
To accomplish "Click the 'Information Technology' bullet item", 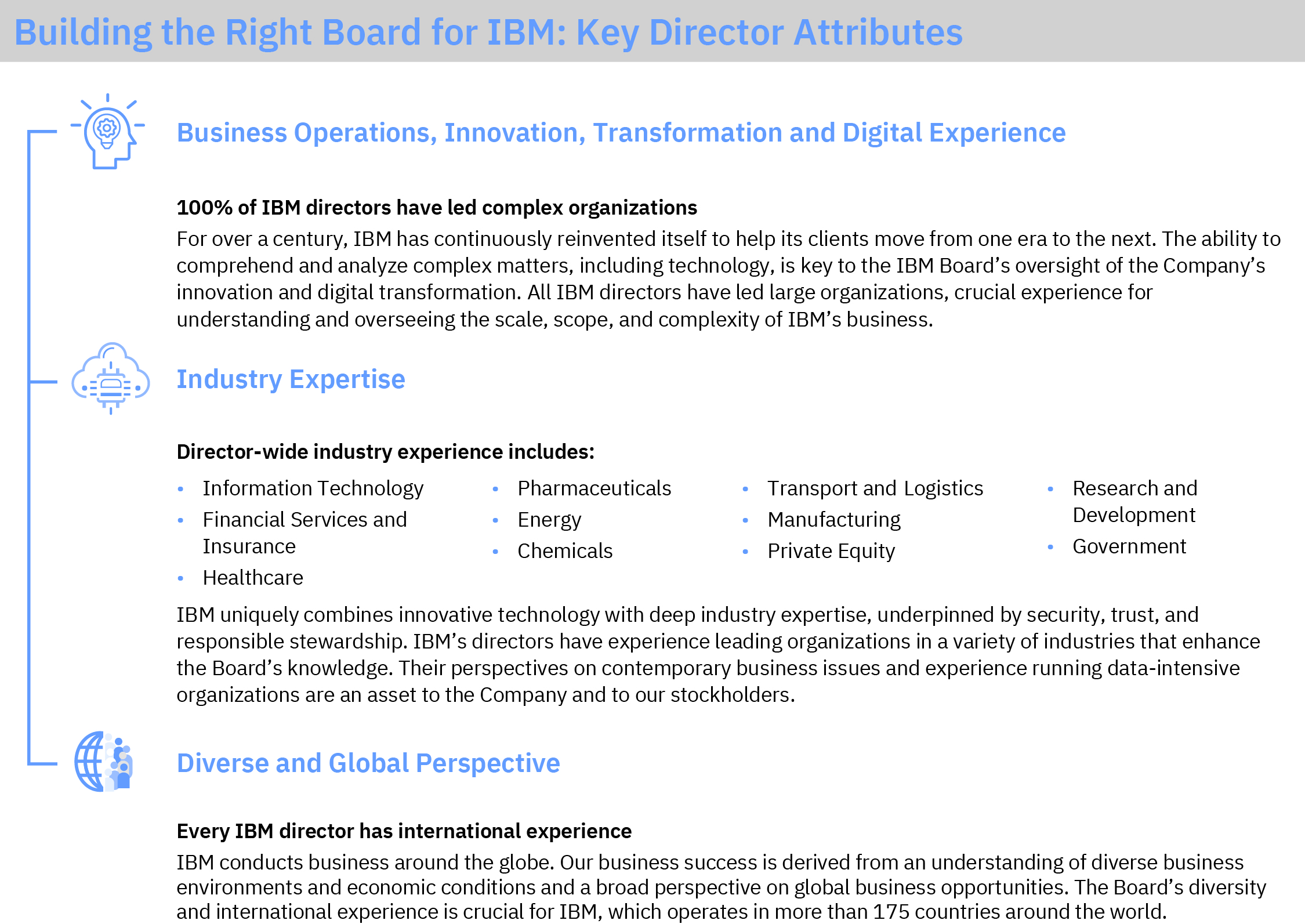I will coord(313,488).
